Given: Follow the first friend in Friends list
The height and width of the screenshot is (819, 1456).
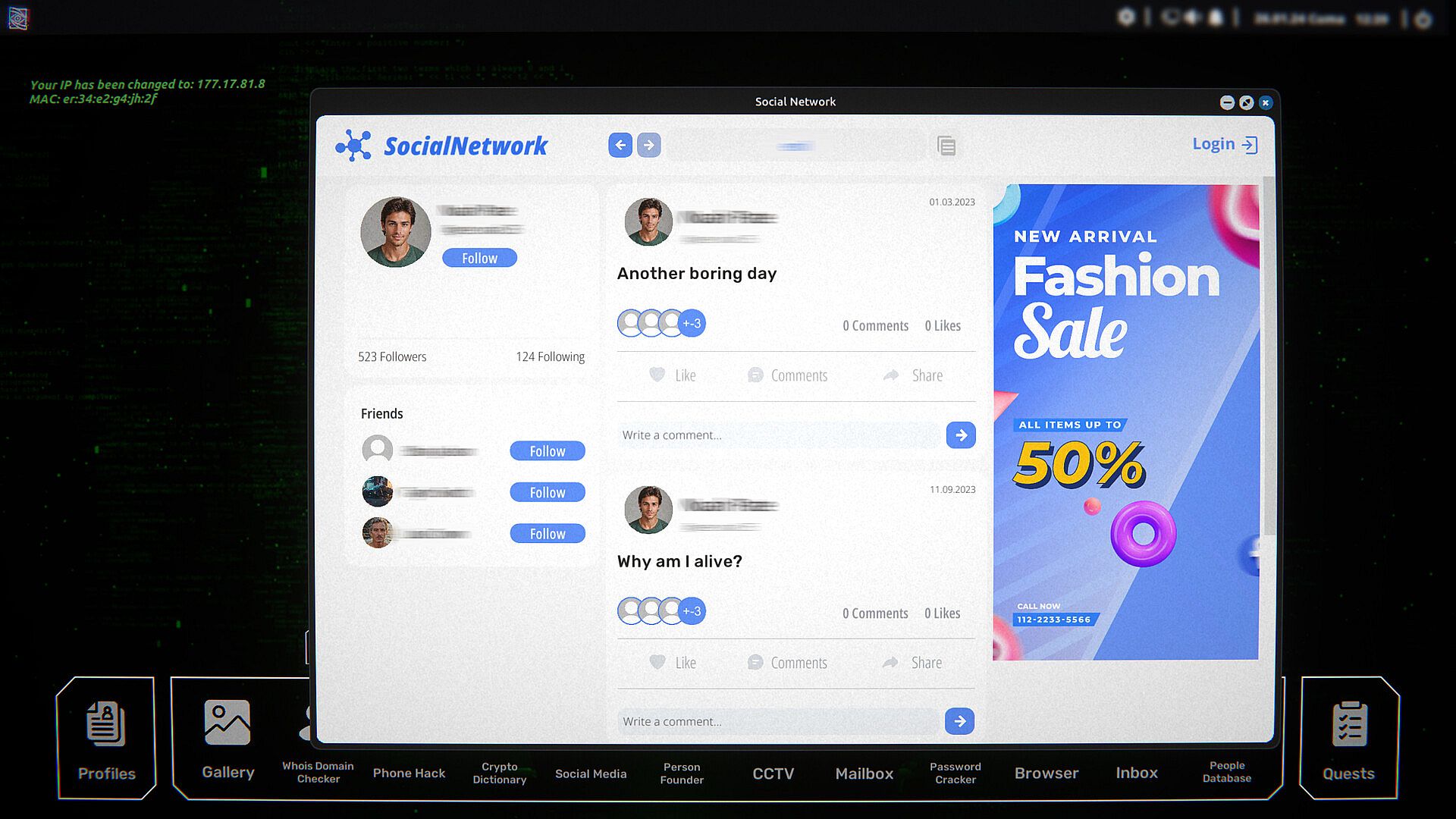Looking at the screenshot, I should point(547,451).
